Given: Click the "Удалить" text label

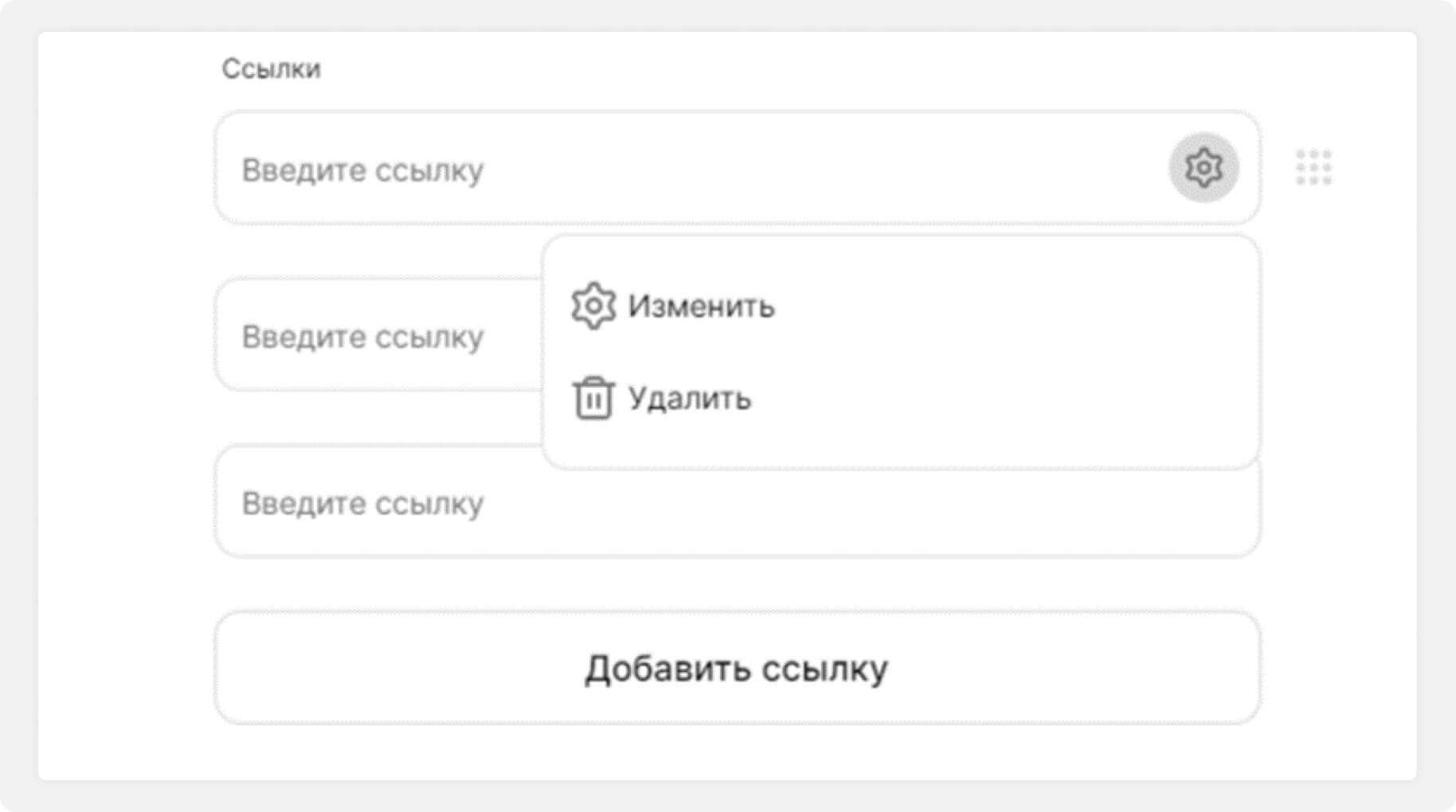Looking at the screenshot, I should point(689,398).
